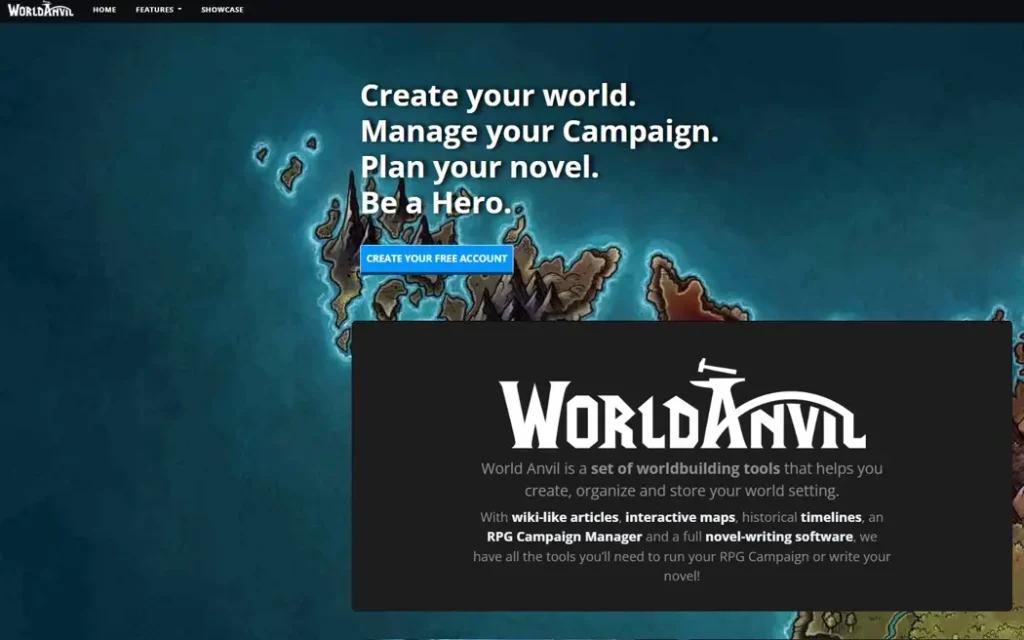This screenshot has height=640, width=1024.
Task: Click the 'Manage your Campaign.' headline line
Action: point(539,131)
